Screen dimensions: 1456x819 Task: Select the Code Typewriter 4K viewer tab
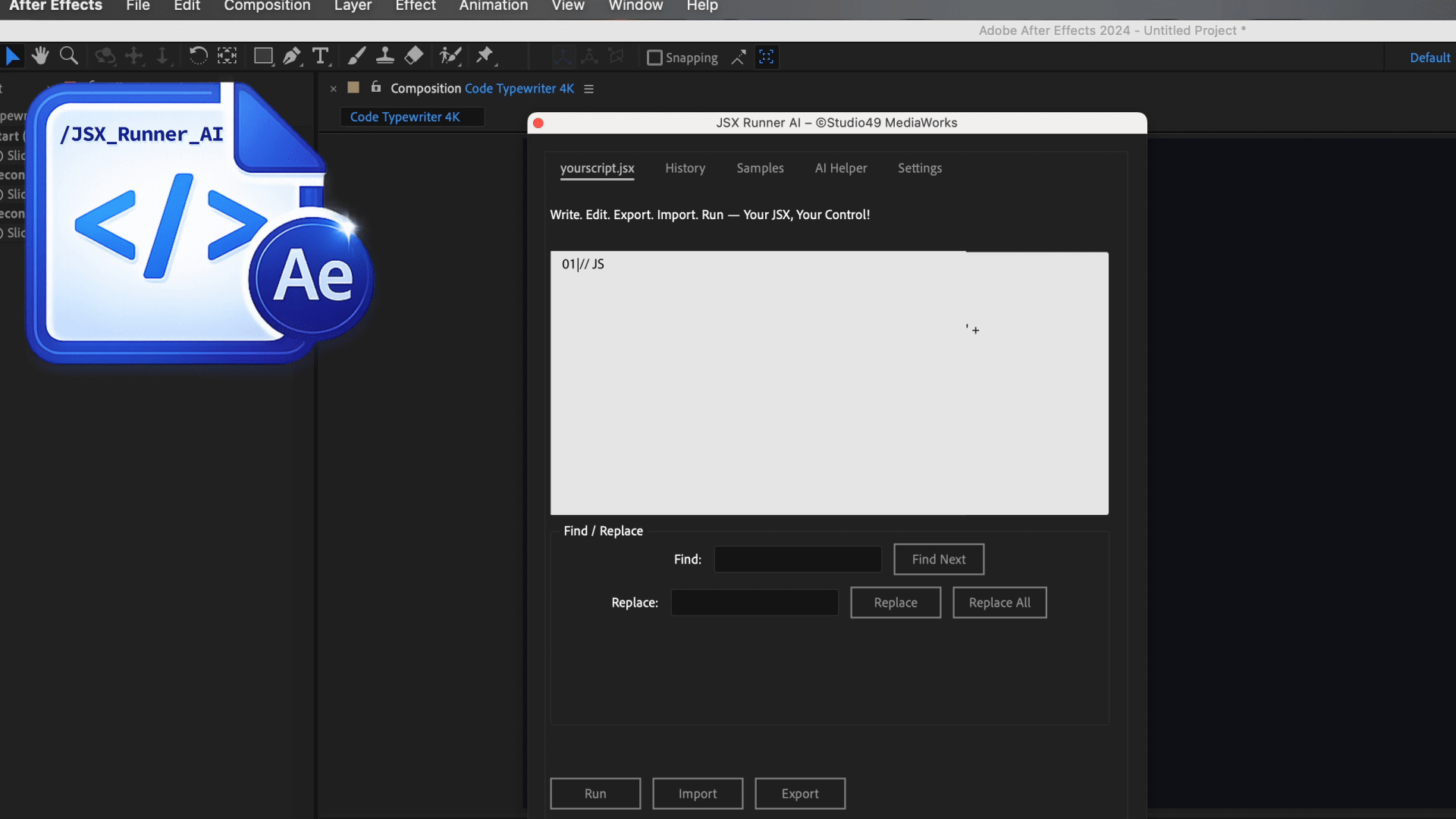[412, 117]
